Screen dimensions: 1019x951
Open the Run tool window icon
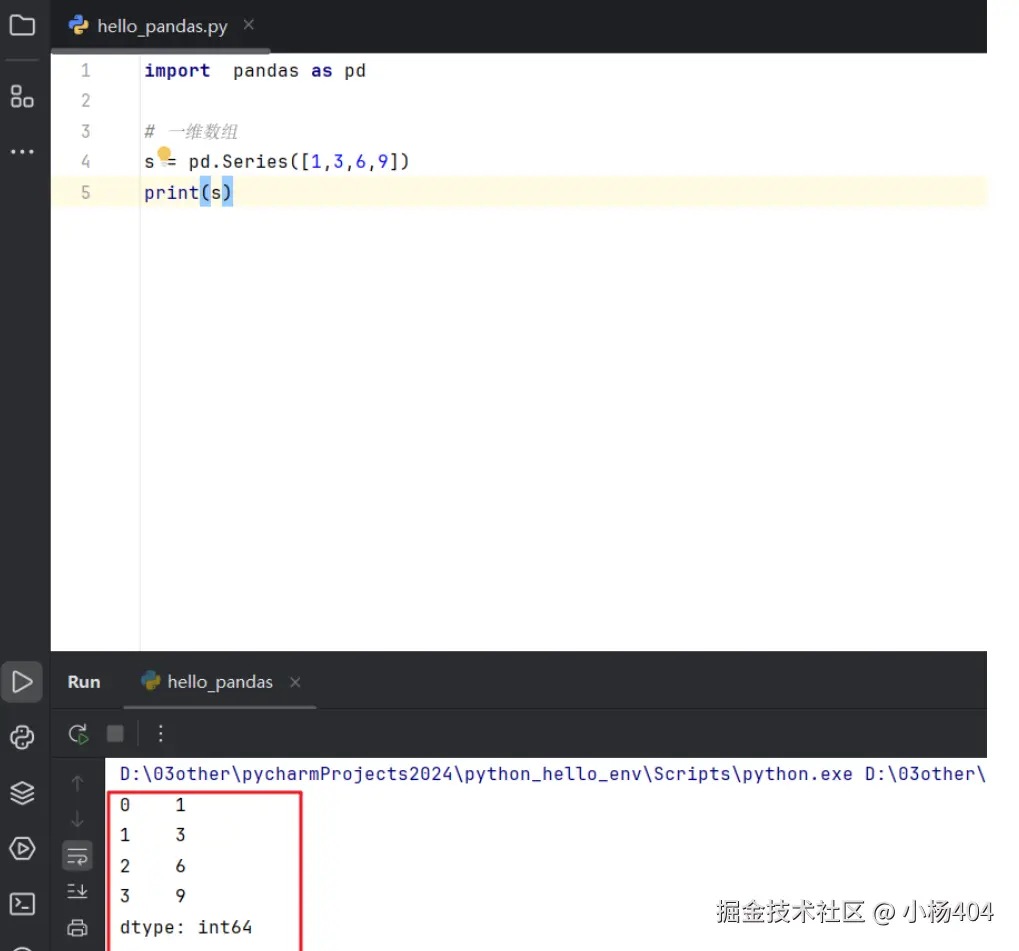[x=22, y=682]
